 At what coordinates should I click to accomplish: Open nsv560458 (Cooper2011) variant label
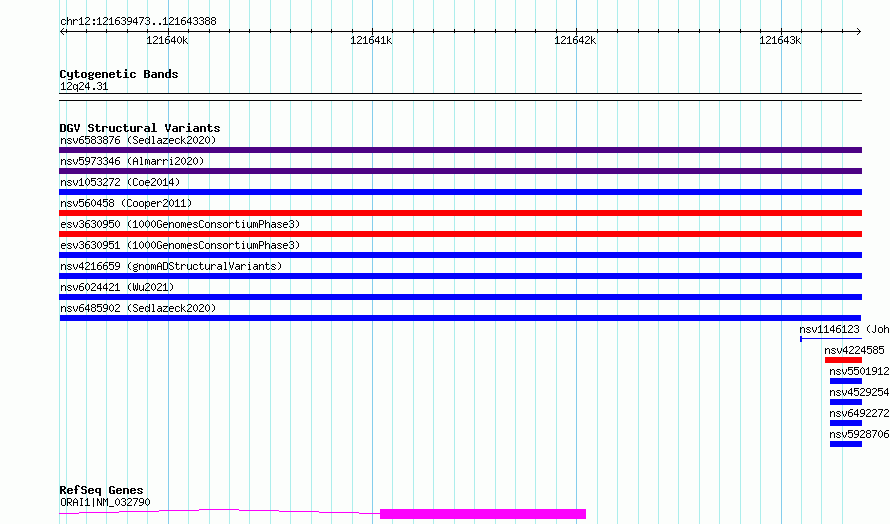[126, 203]
